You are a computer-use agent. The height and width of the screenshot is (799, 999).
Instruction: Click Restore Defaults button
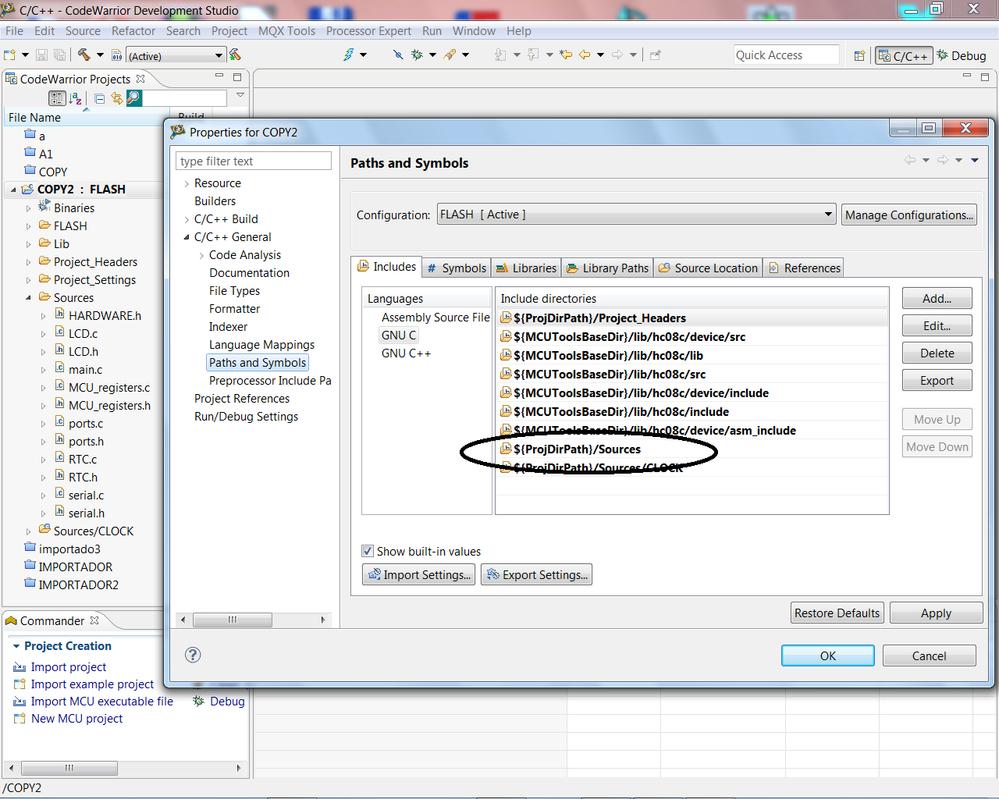837,613
